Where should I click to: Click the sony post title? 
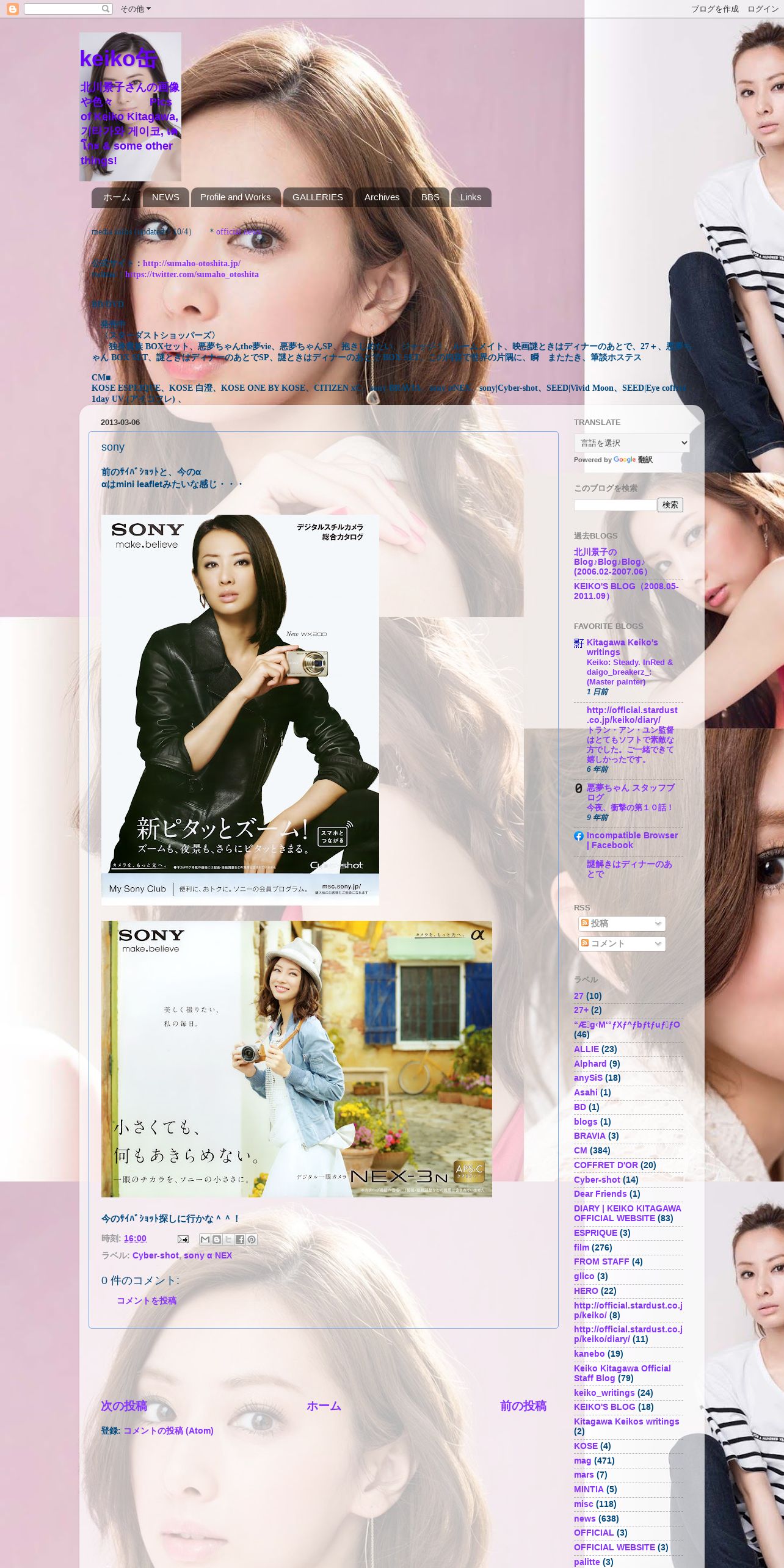tap(113, 447)
